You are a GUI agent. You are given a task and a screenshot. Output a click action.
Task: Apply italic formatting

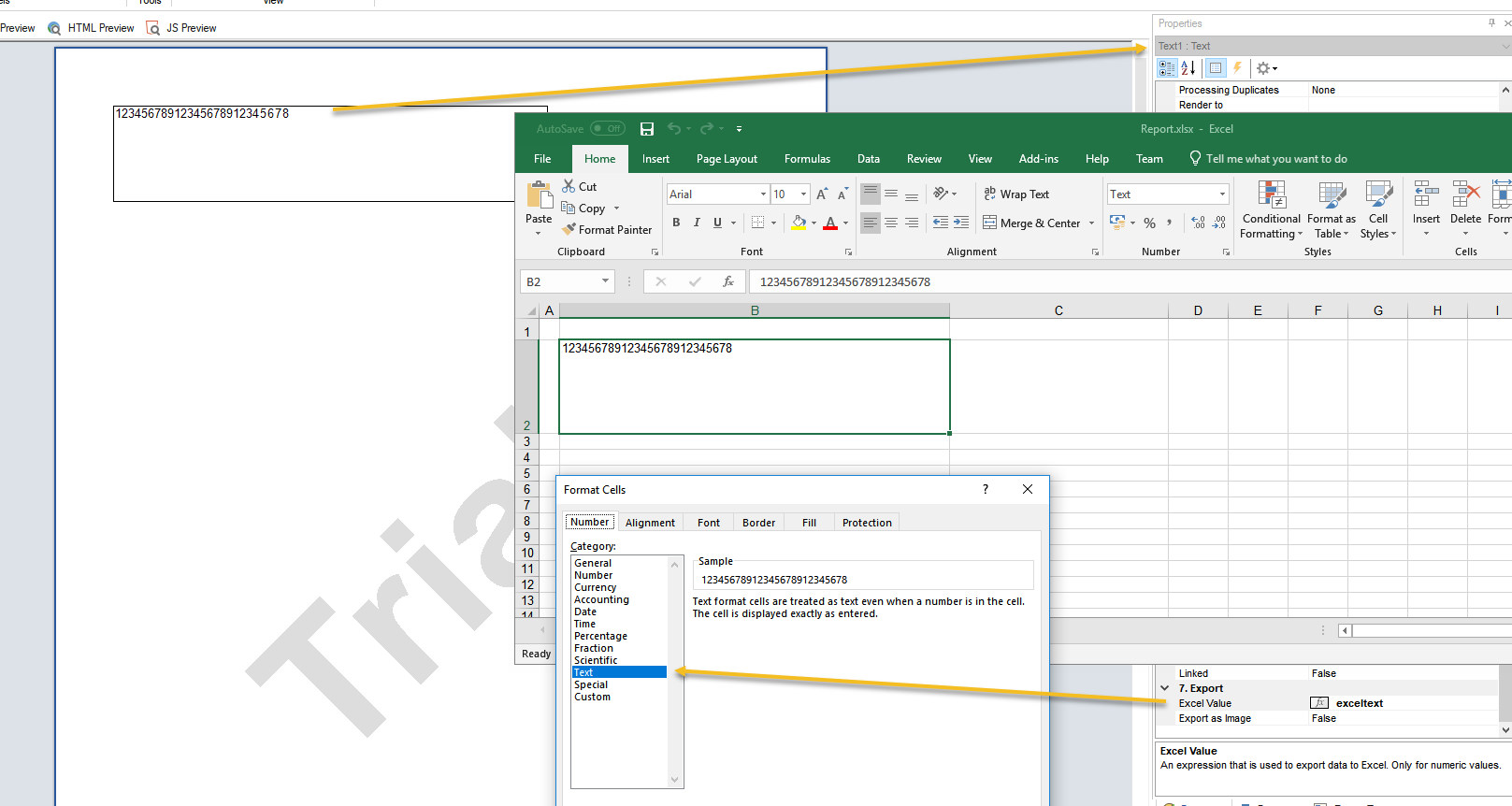click(697, 223)
